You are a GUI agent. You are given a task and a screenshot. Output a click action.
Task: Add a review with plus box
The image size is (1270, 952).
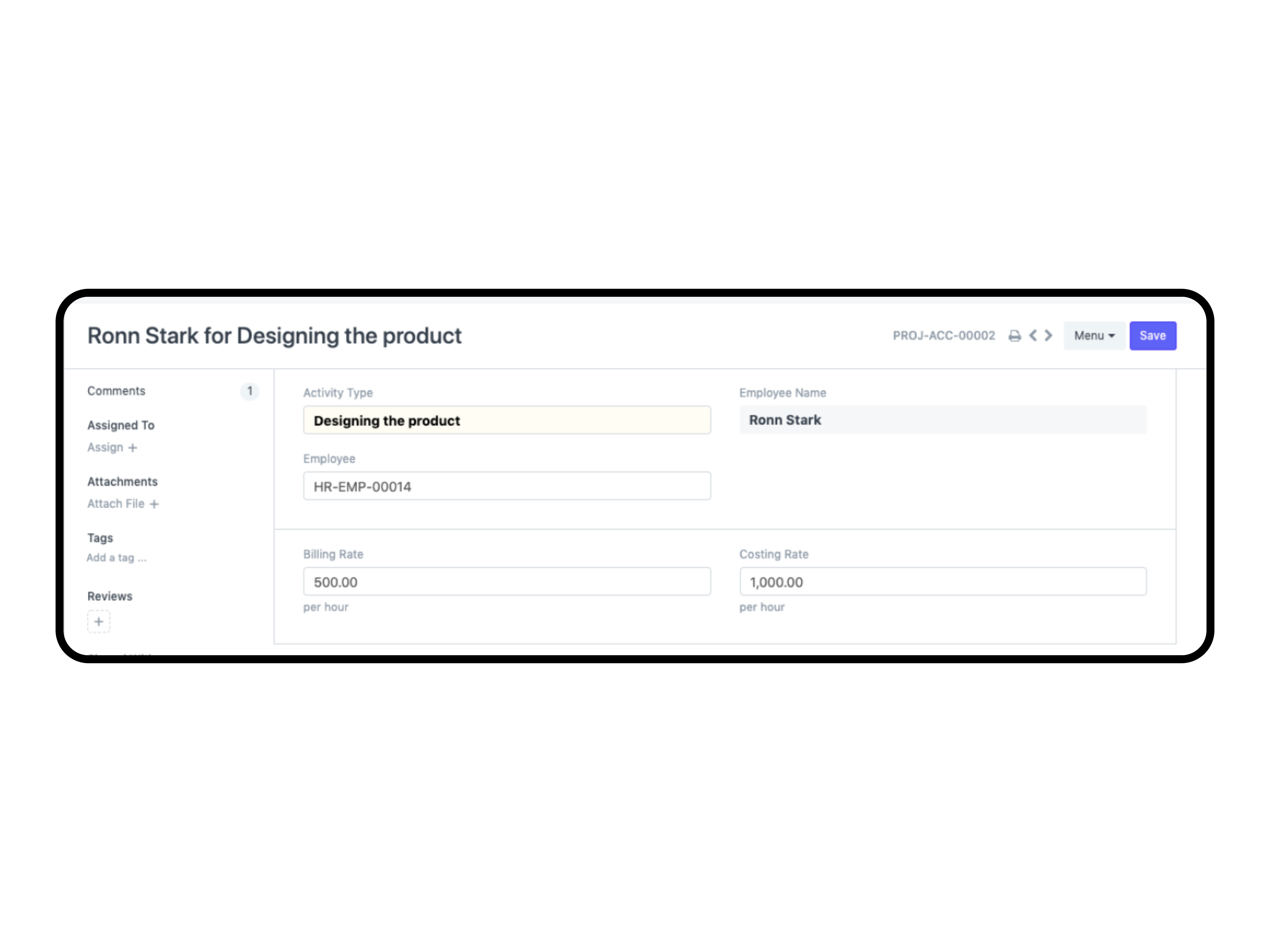(99, 621)
